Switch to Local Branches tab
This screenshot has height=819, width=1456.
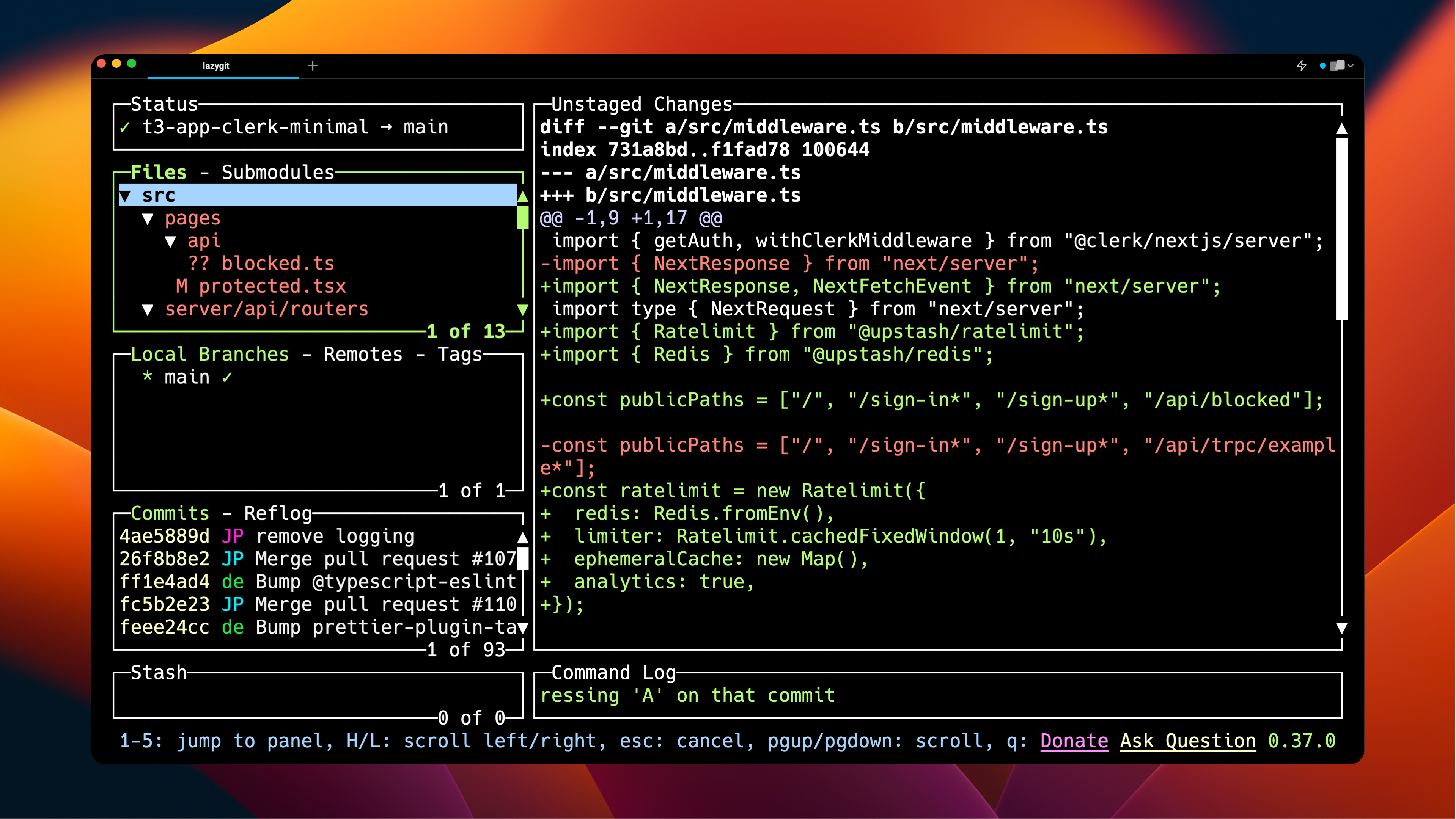[x=210, y=355]
